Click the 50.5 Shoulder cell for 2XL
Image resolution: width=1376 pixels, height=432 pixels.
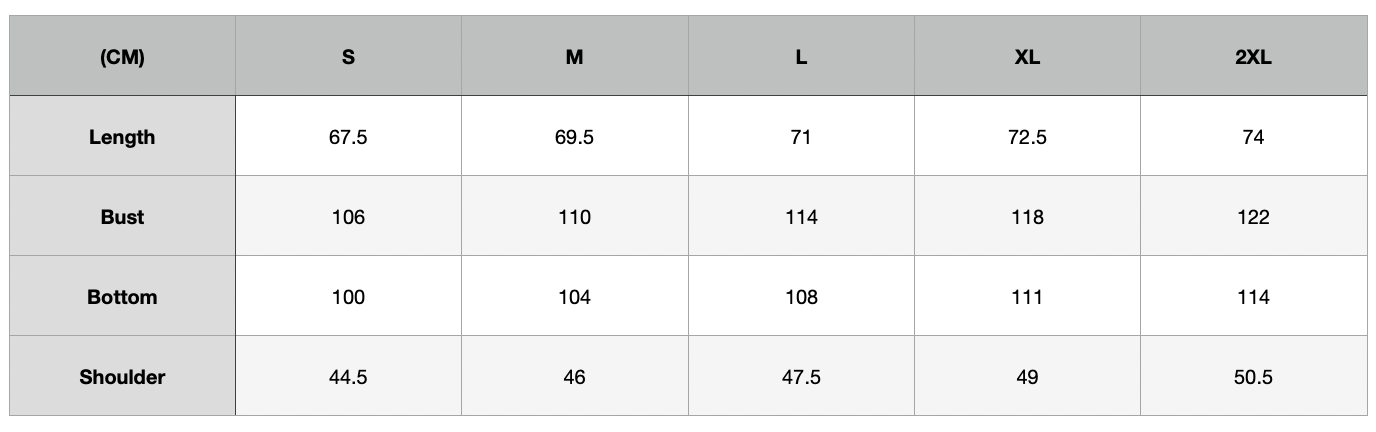(1253, 377)
